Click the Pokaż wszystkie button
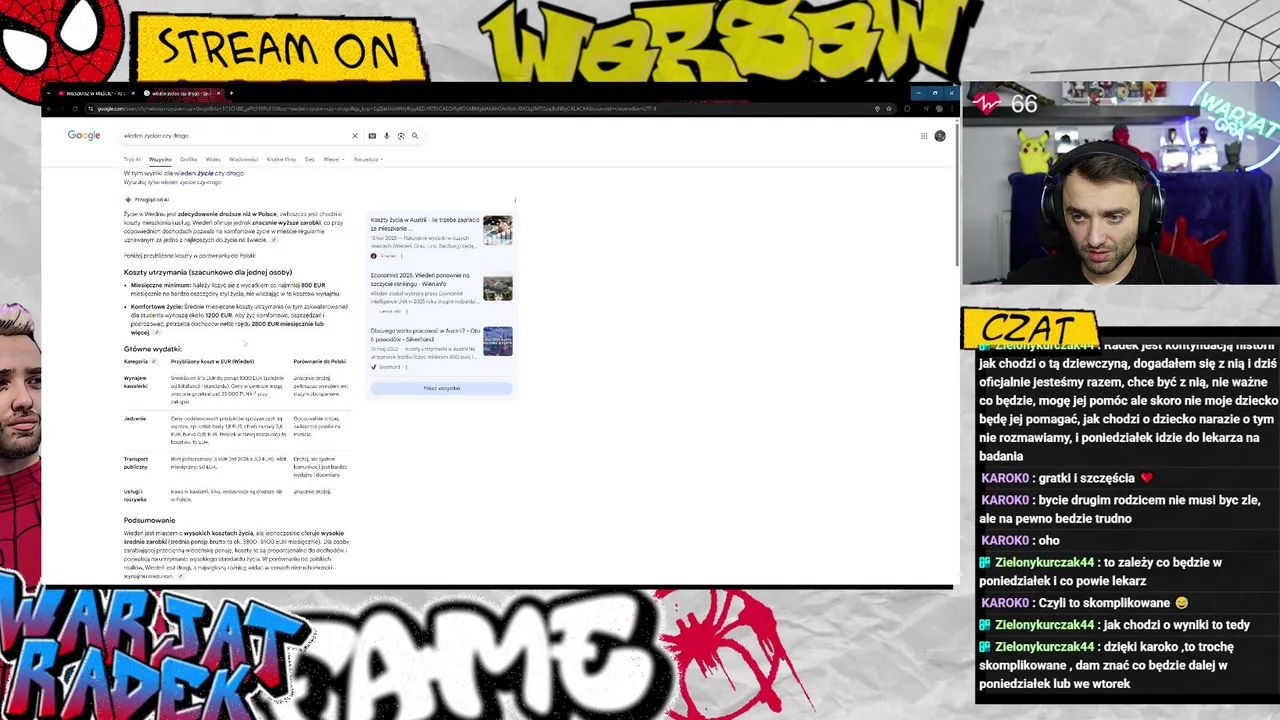The image size is (1280, 720). point(441,388)
